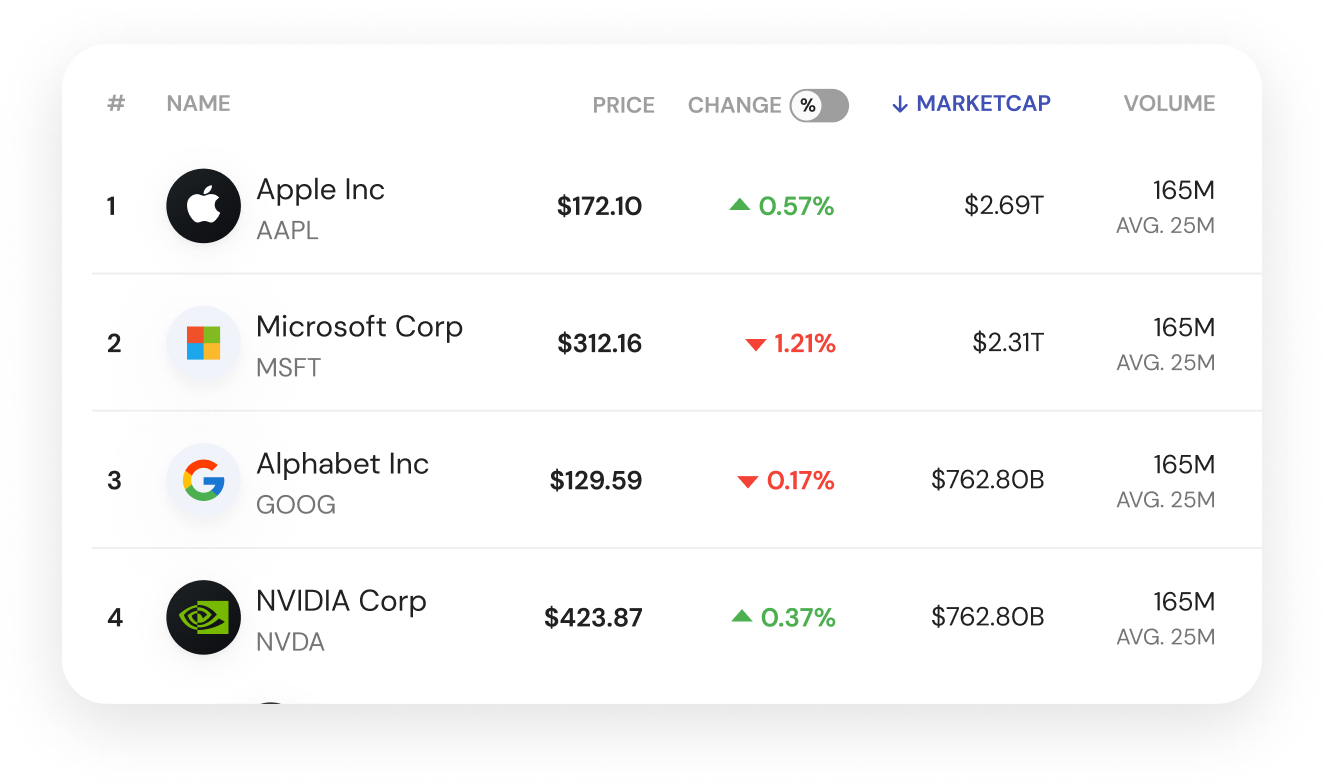The width and height of the screenshot is (1323, 784).
Task: Click the PRICE column header
Action: 623,105
